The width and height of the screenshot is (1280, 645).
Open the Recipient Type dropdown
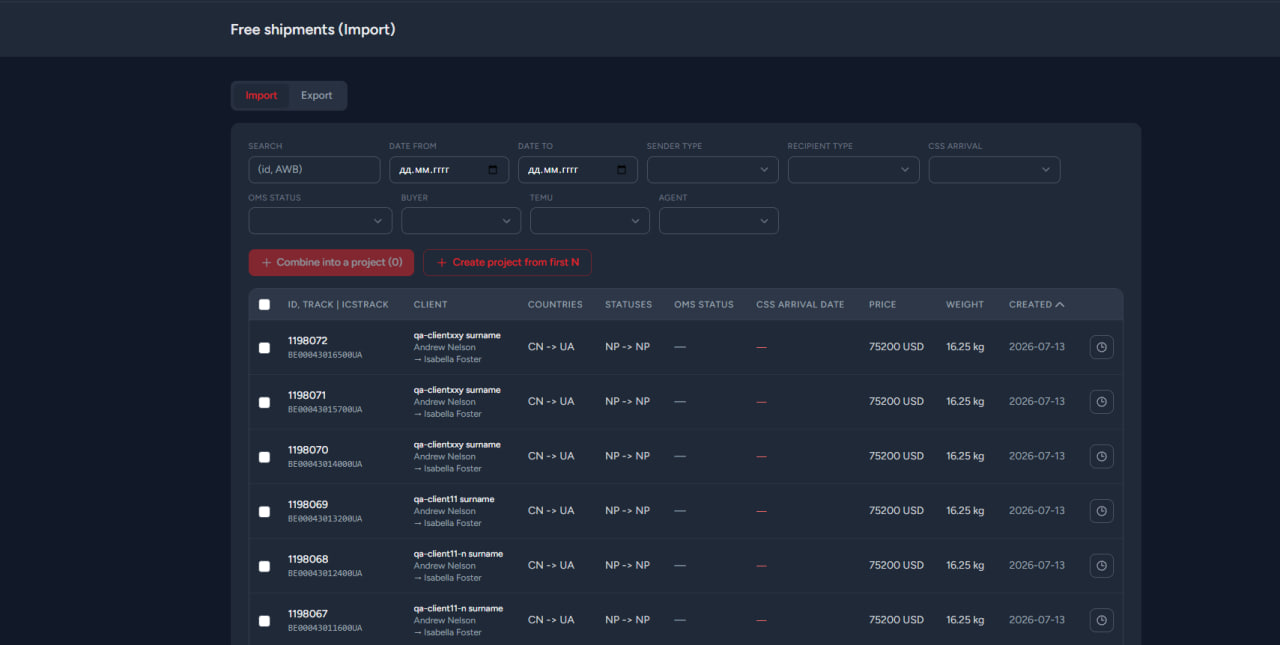click(x=853, y=170)
